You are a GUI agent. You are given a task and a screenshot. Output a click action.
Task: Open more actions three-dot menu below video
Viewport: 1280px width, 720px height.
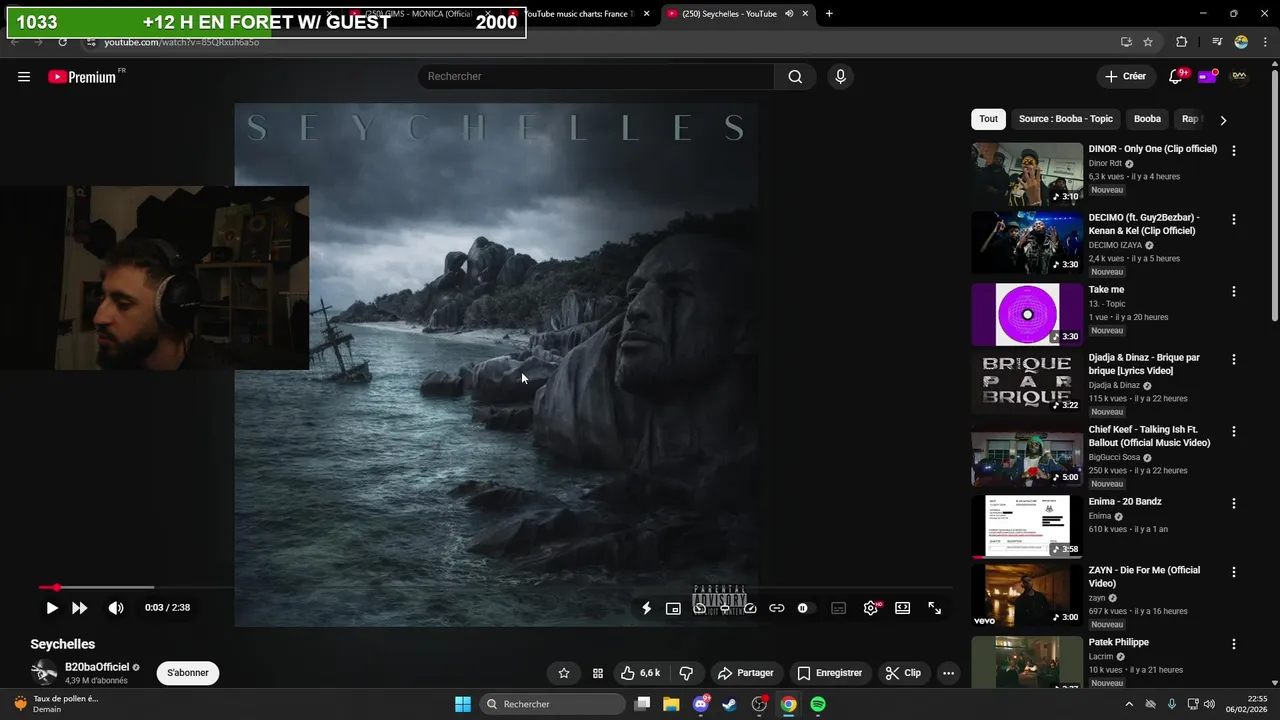coord(948,673)
